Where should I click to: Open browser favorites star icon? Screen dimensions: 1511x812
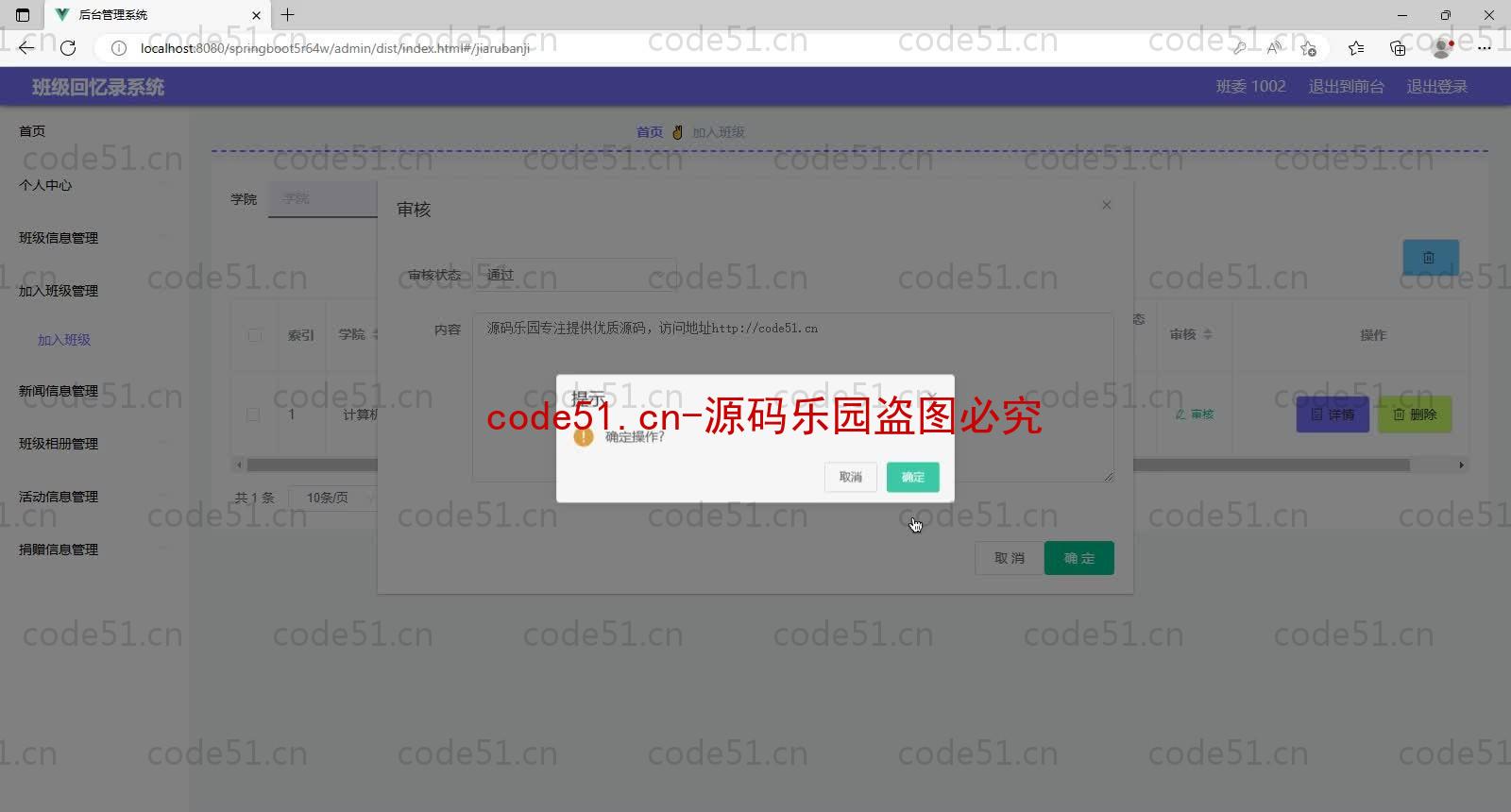coord(1356,48)
